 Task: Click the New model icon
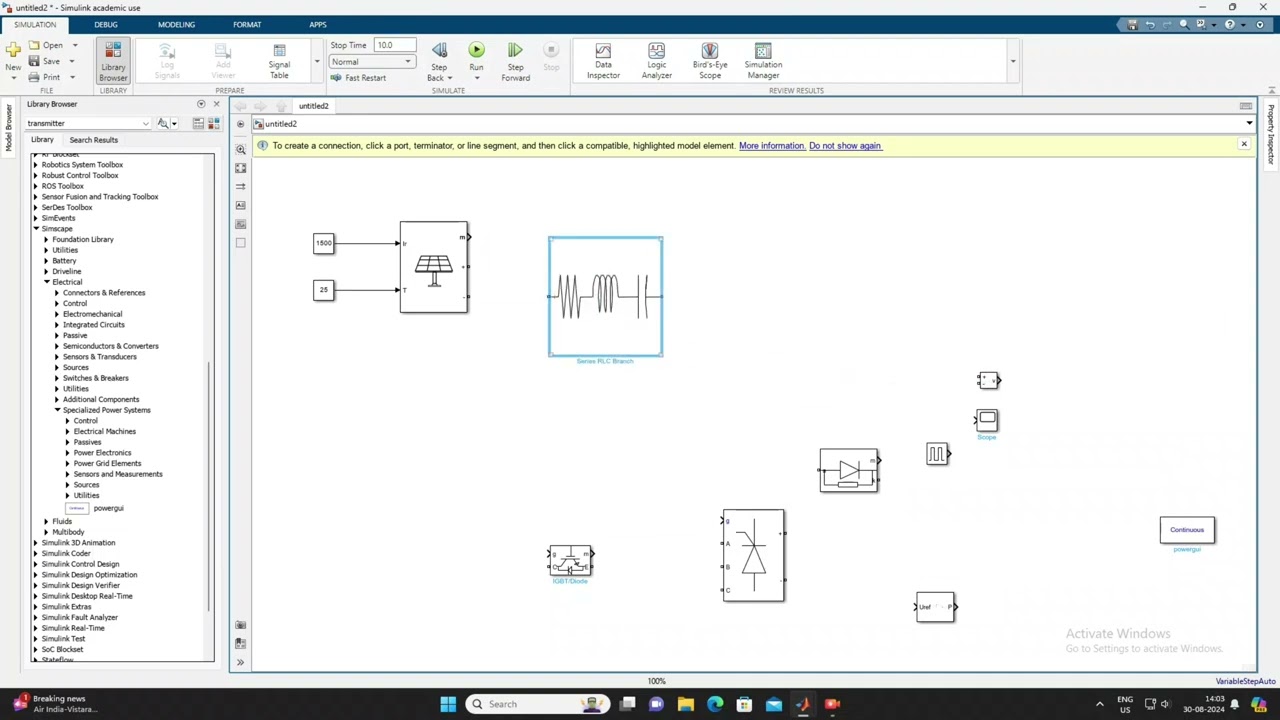click(x=13, y=49)
